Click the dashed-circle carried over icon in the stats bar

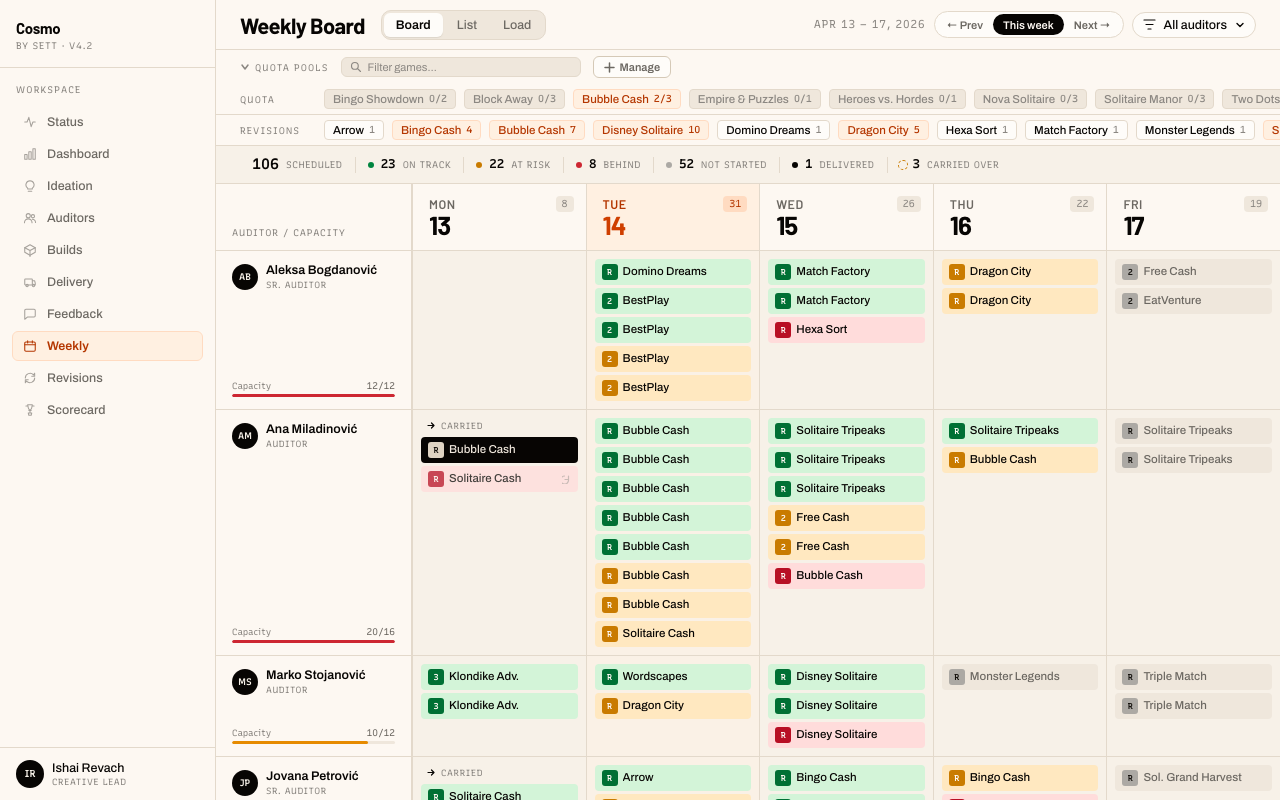[903, 164]
